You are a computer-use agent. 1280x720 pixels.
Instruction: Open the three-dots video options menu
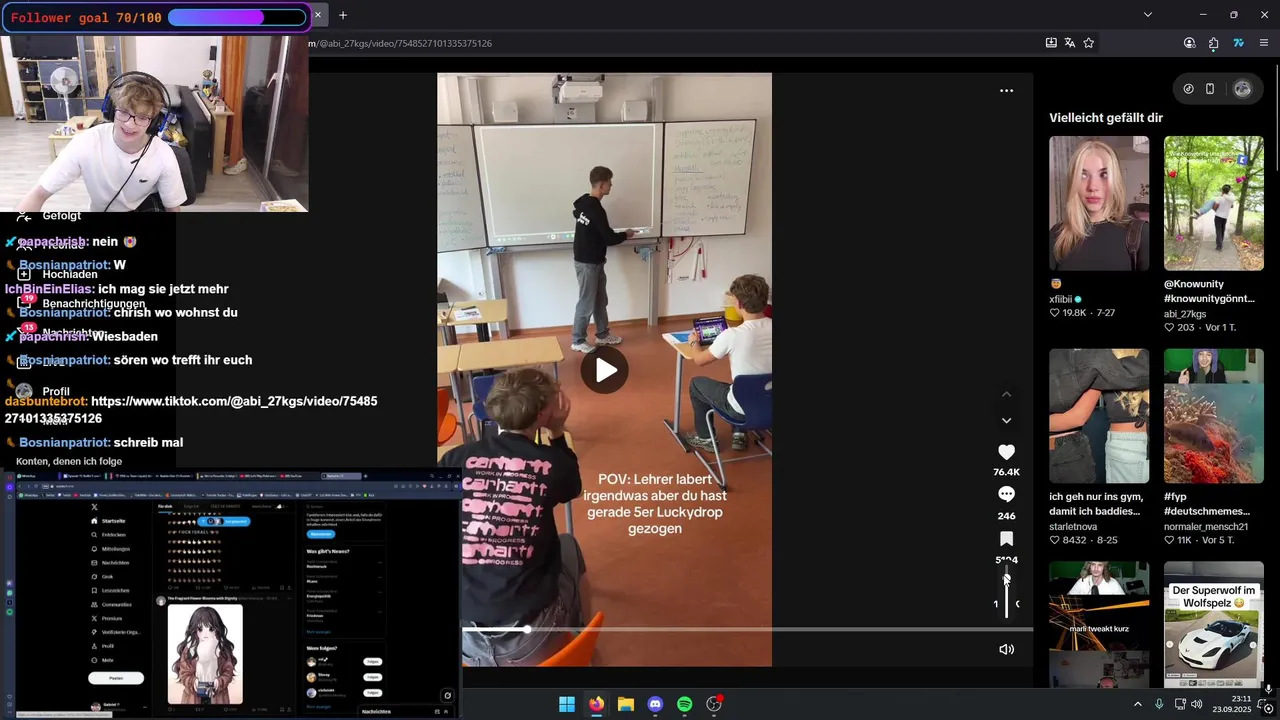1006,90
